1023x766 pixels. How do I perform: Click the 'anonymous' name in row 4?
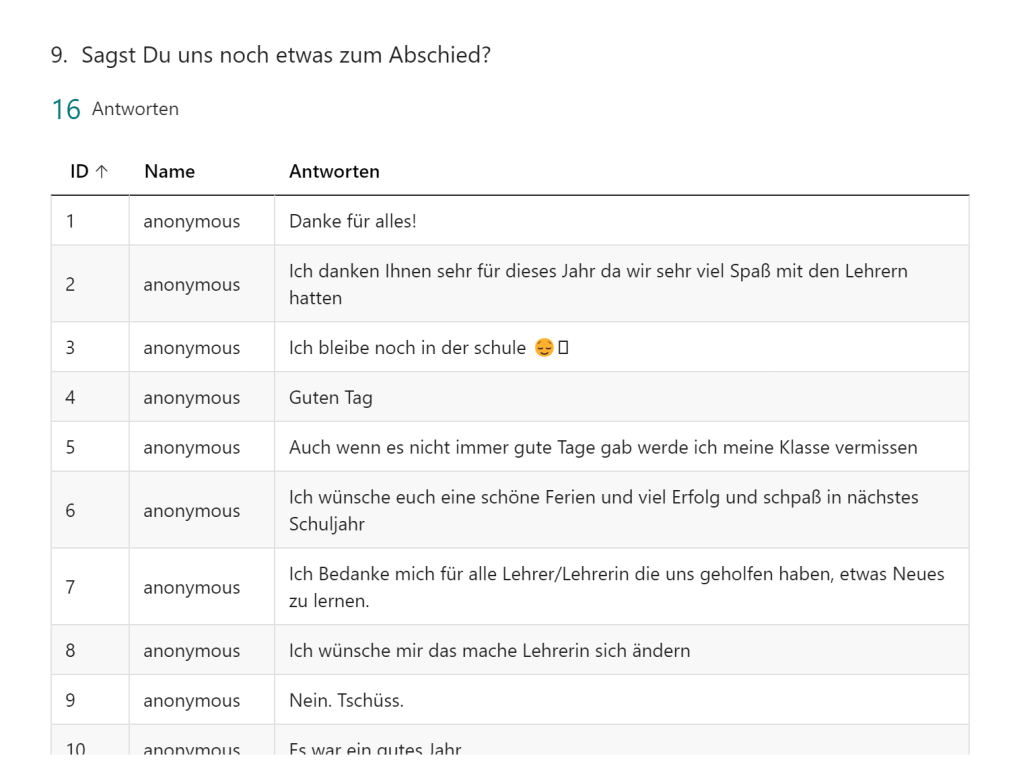[191, 398]
